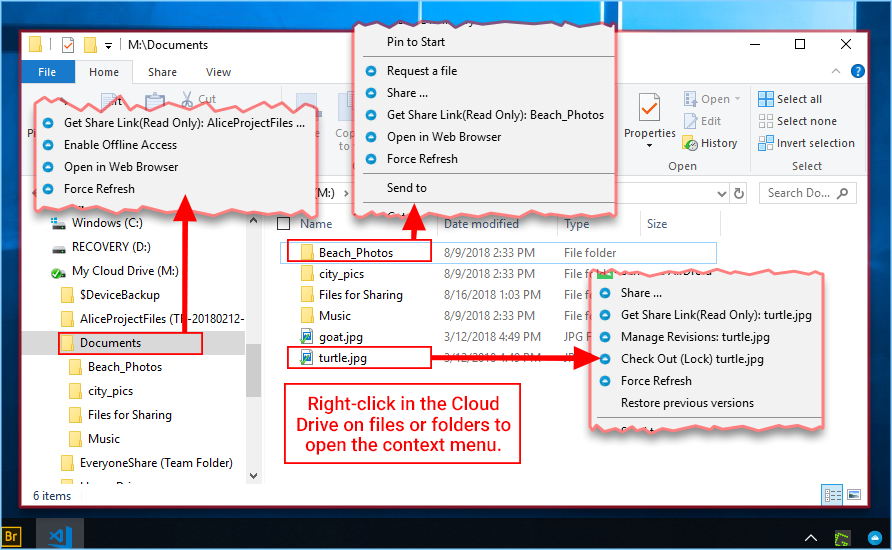Open the Quick Access Toolbar dropdown arrow

click(x=108, y=46)
